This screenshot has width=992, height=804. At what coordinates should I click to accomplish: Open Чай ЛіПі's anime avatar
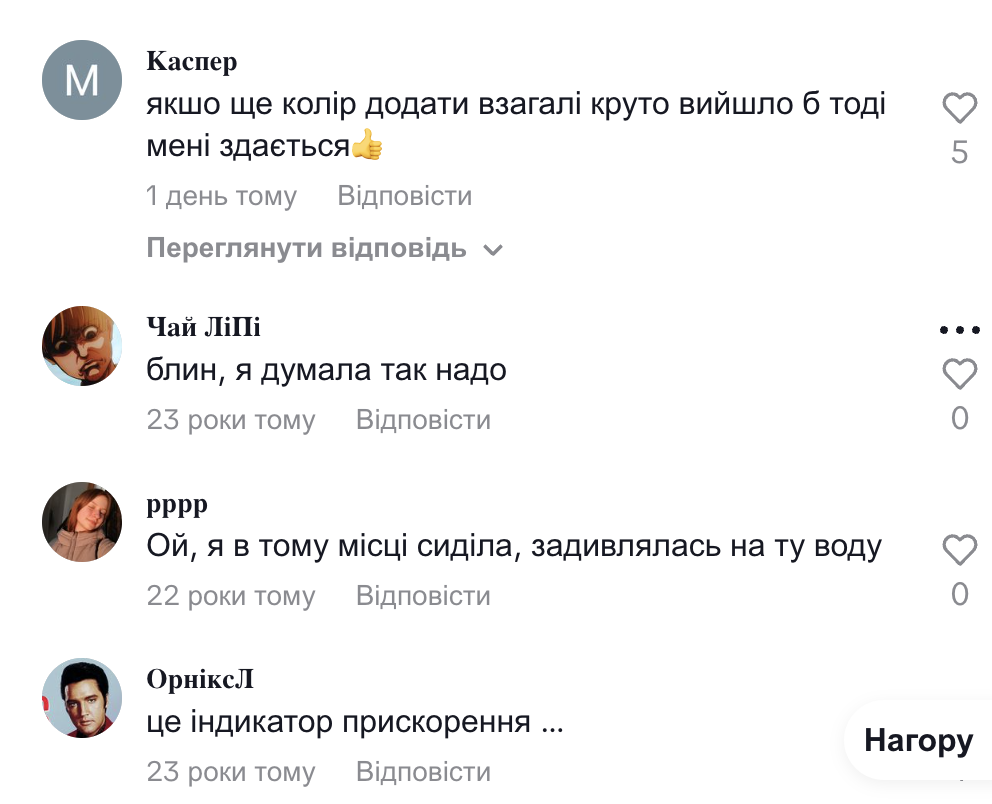point(82,346)
